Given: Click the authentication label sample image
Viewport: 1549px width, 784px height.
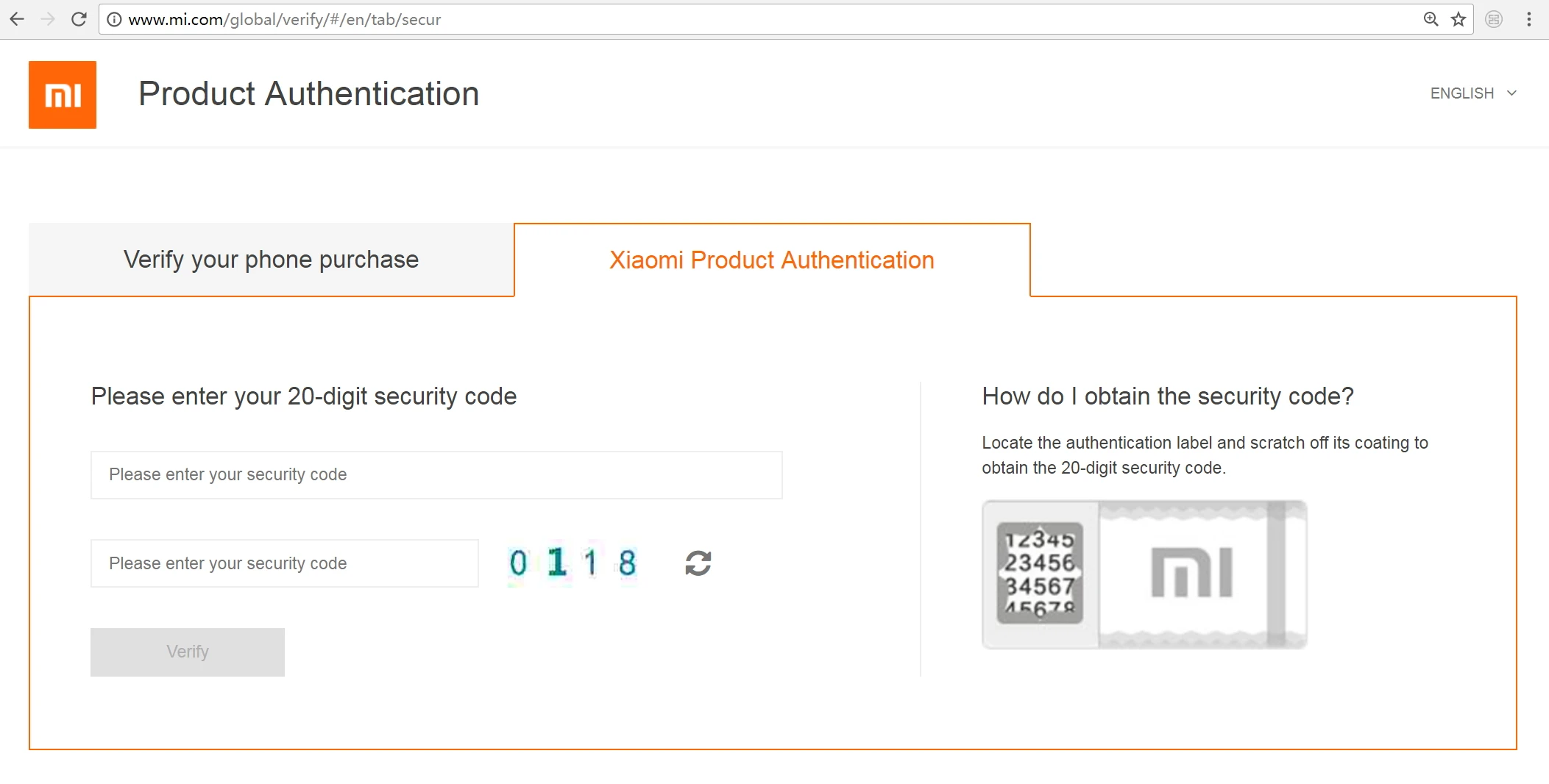Looking at the screenshot, I should click(1144, 574).
